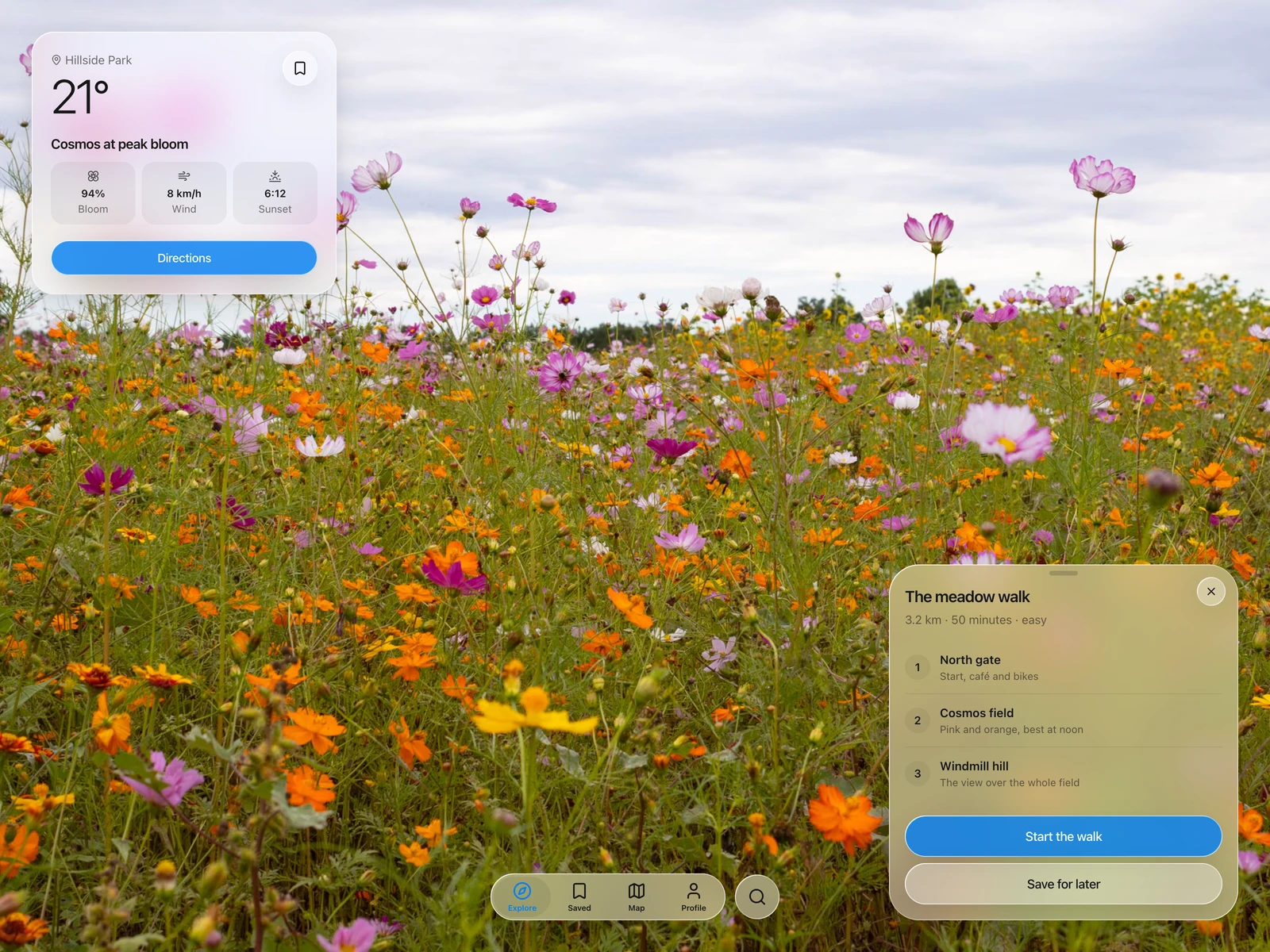Click the sunset icon above 6:12
Screen dimensions: 1270x952
tap(275, 176)
